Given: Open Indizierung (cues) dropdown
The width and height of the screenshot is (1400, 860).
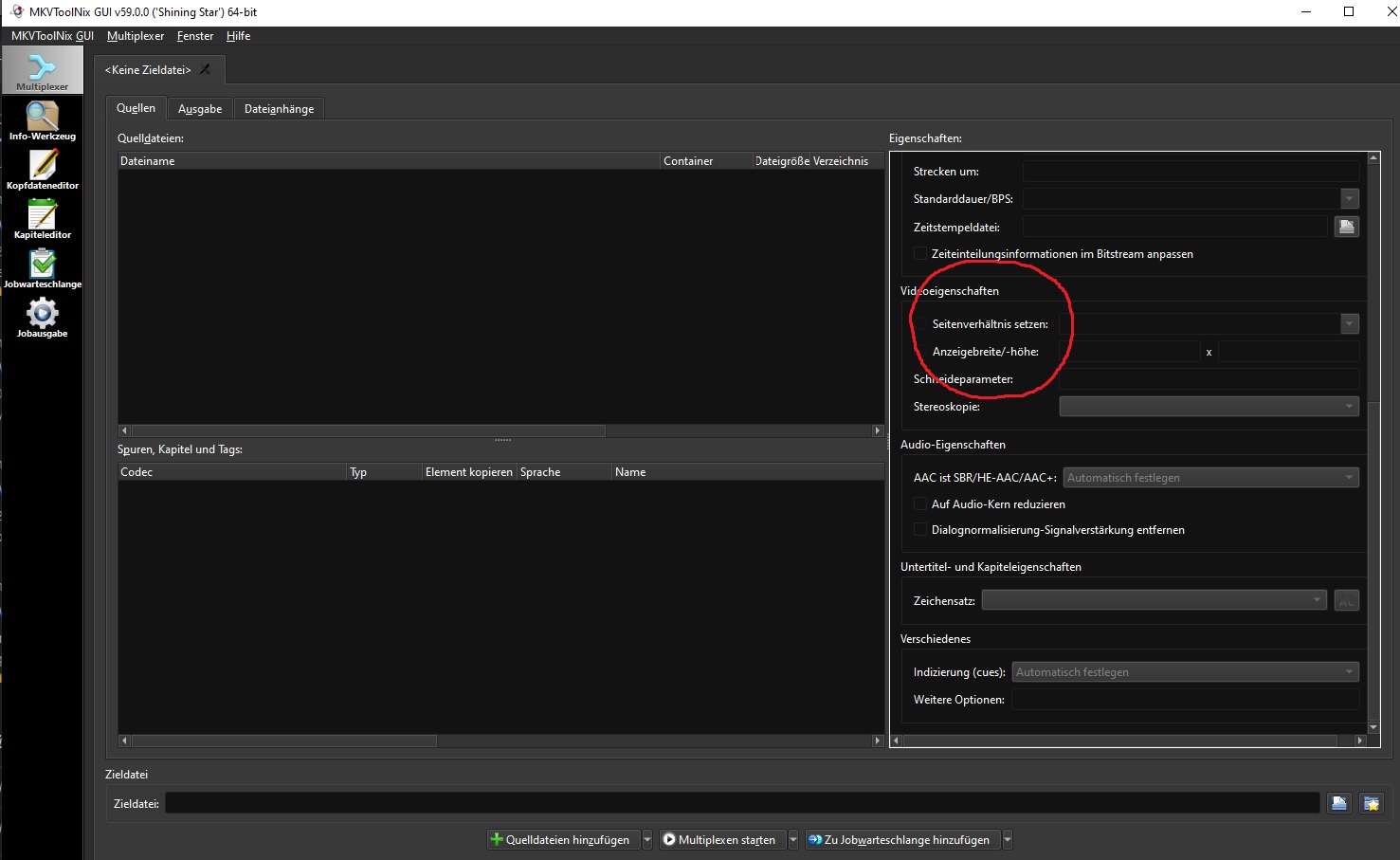Looking at the screenshot, I should (x=1186, y=672).
